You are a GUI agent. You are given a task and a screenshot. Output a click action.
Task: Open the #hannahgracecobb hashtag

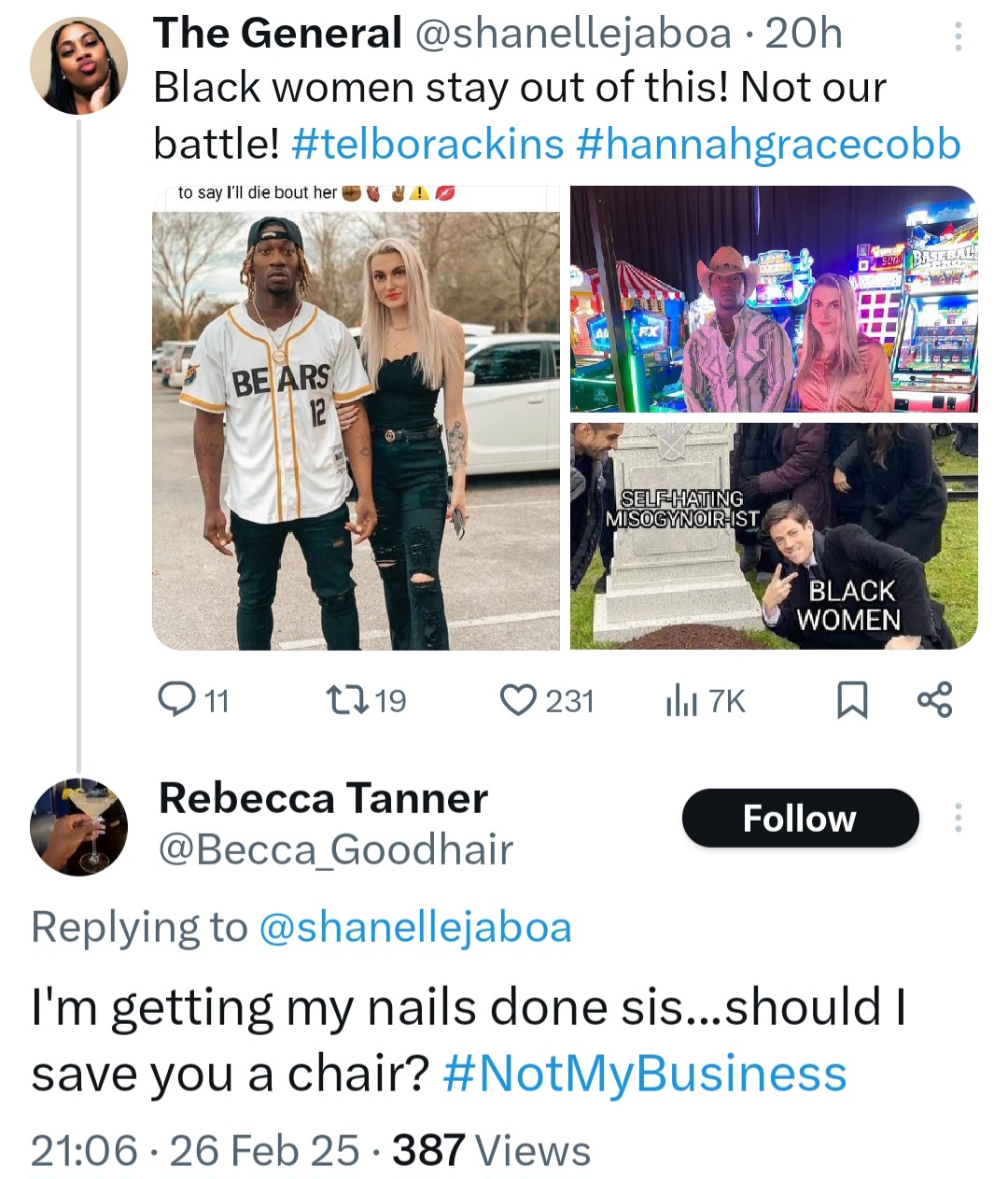click(x=769, y=143)
